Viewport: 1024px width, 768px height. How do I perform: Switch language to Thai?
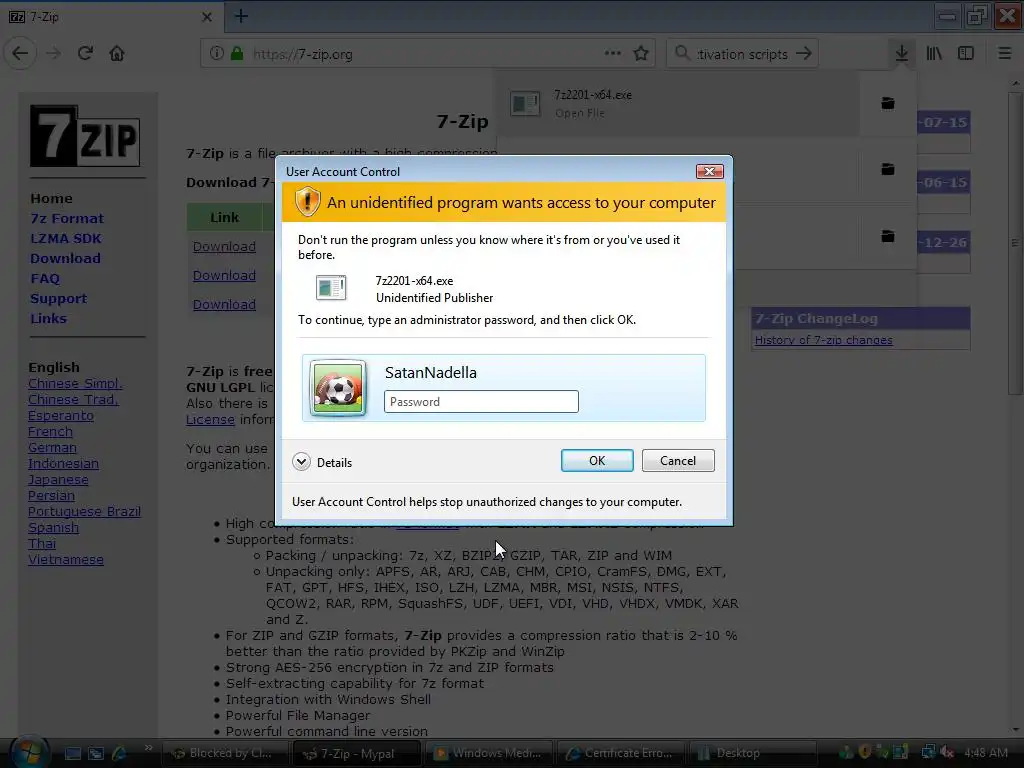pyautogui.click(x=42, y=543)
